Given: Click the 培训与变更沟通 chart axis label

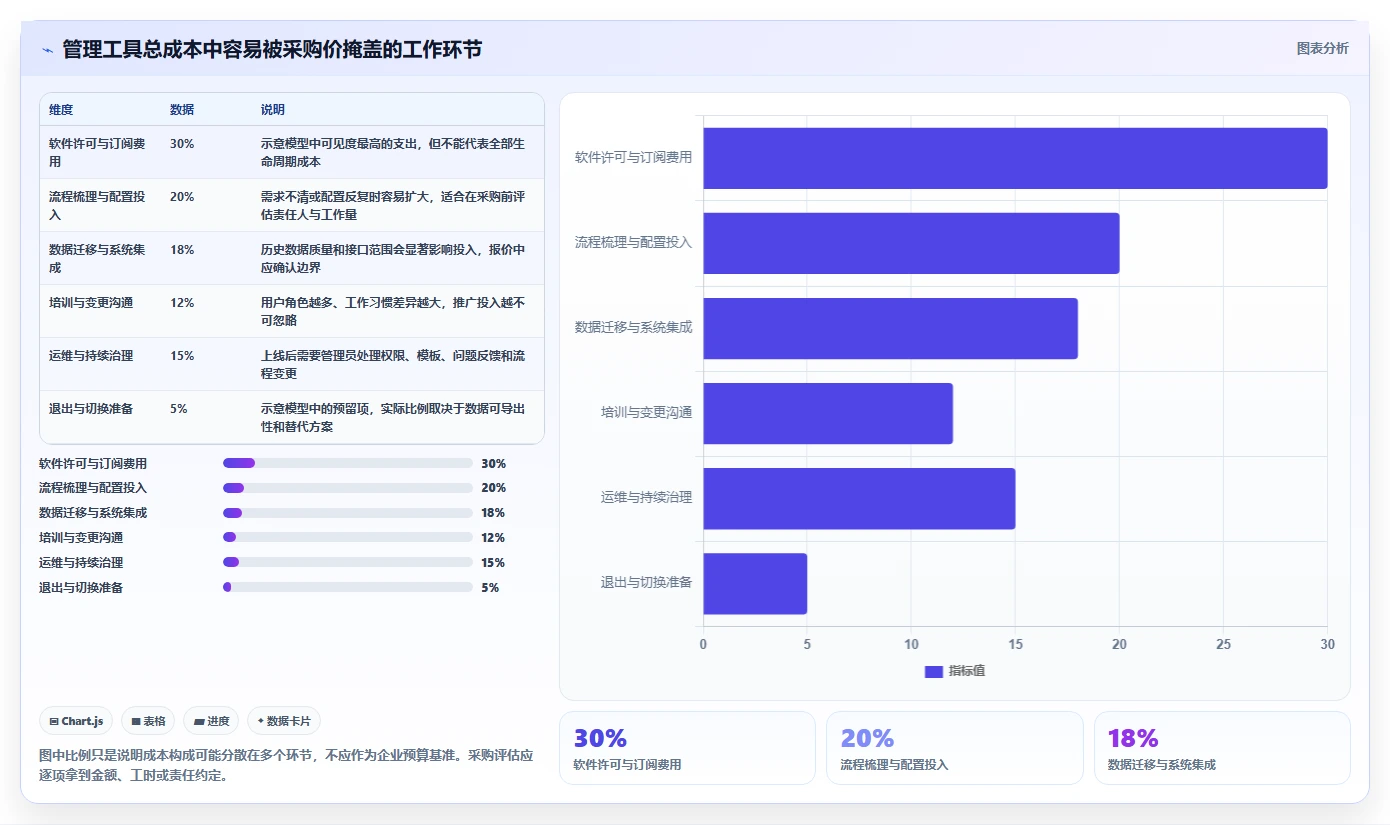Looking at the screenshot, I should 646,413.
